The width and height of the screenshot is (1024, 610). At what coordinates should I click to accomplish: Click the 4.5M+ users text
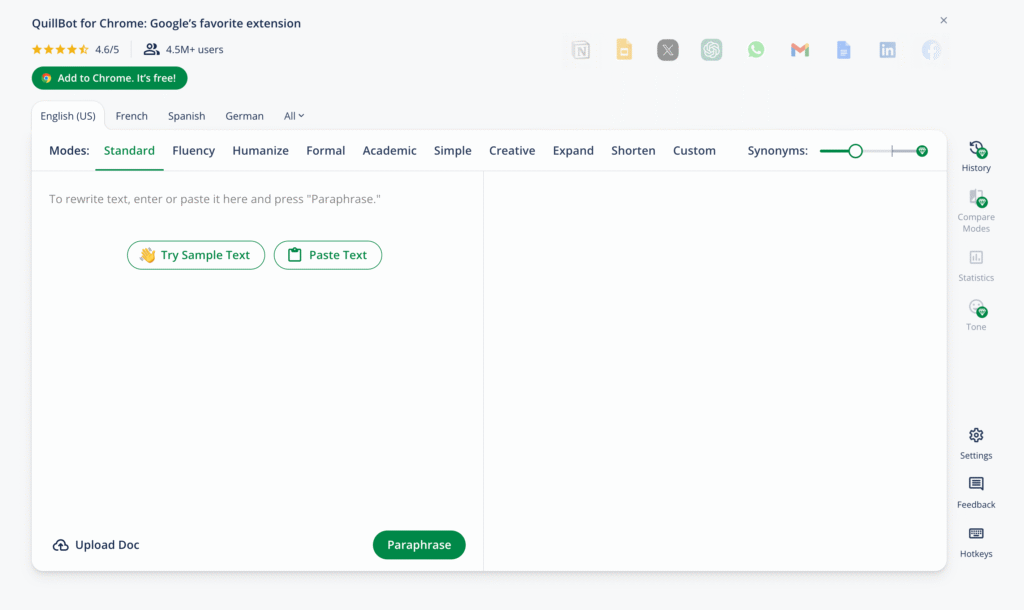click(x=195, y=49)
